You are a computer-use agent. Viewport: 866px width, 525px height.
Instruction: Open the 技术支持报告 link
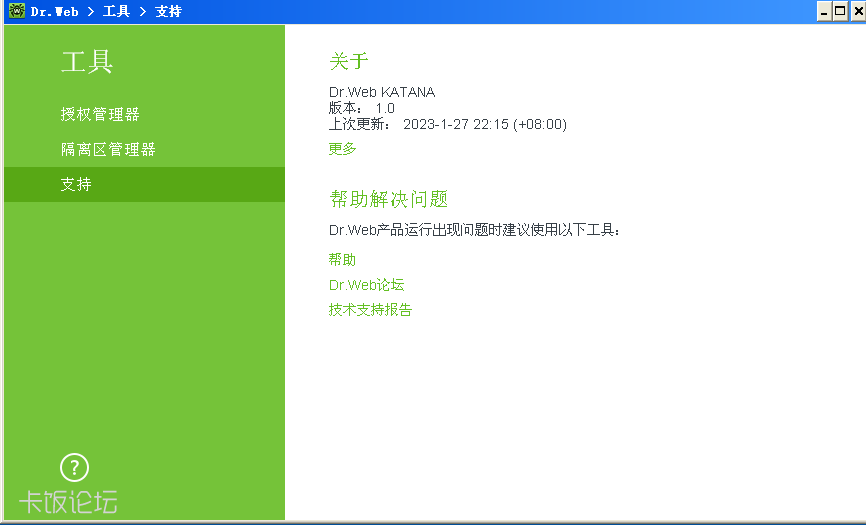[370, 310]
